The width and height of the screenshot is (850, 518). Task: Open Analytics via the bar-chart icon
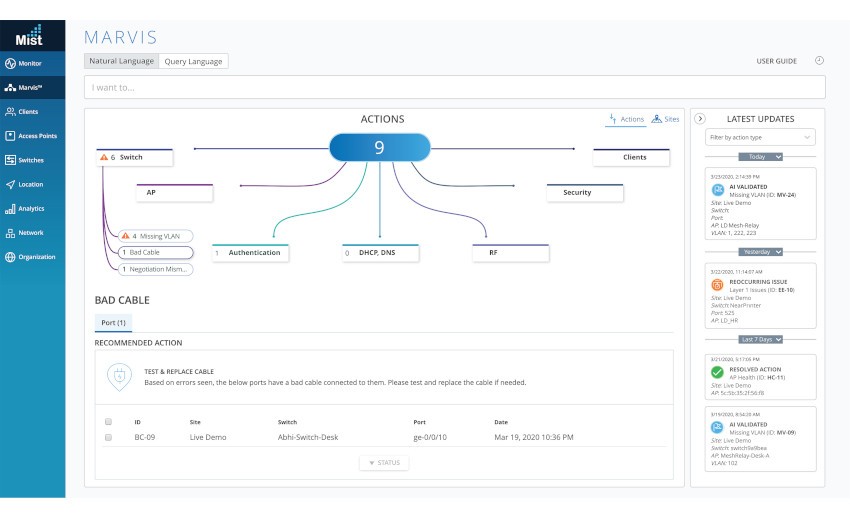(10, 209)
